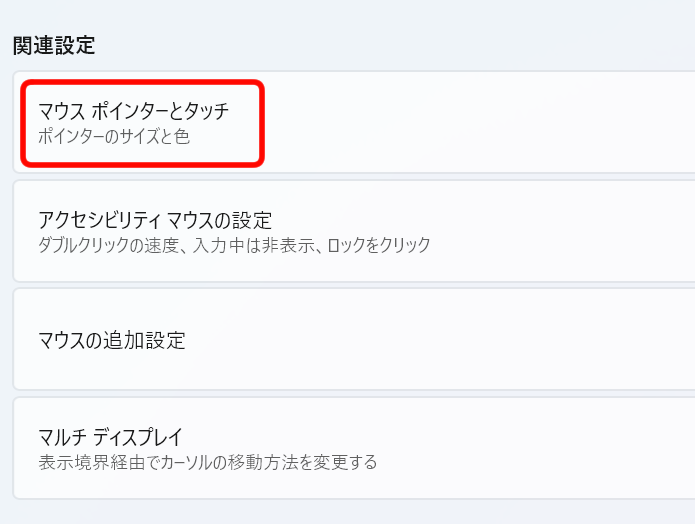This screenshot has height=524, width=695.
Task: Click the ダブルクリックの速度 description line
Action: coord(234,245)
